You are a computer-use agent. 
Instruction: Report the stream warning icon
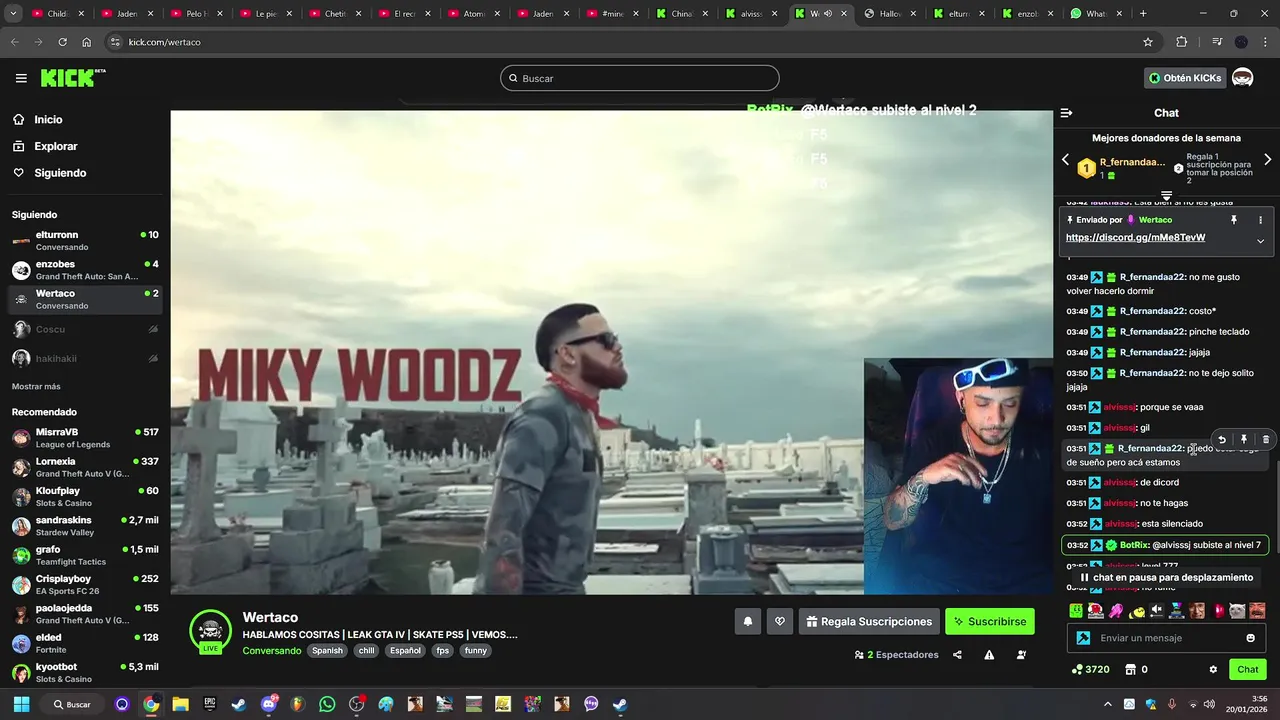coord(989,655)
